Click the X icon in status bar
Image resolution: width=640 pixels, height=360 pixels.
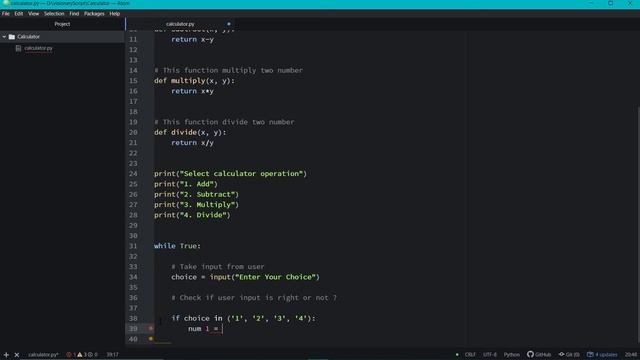17,355
